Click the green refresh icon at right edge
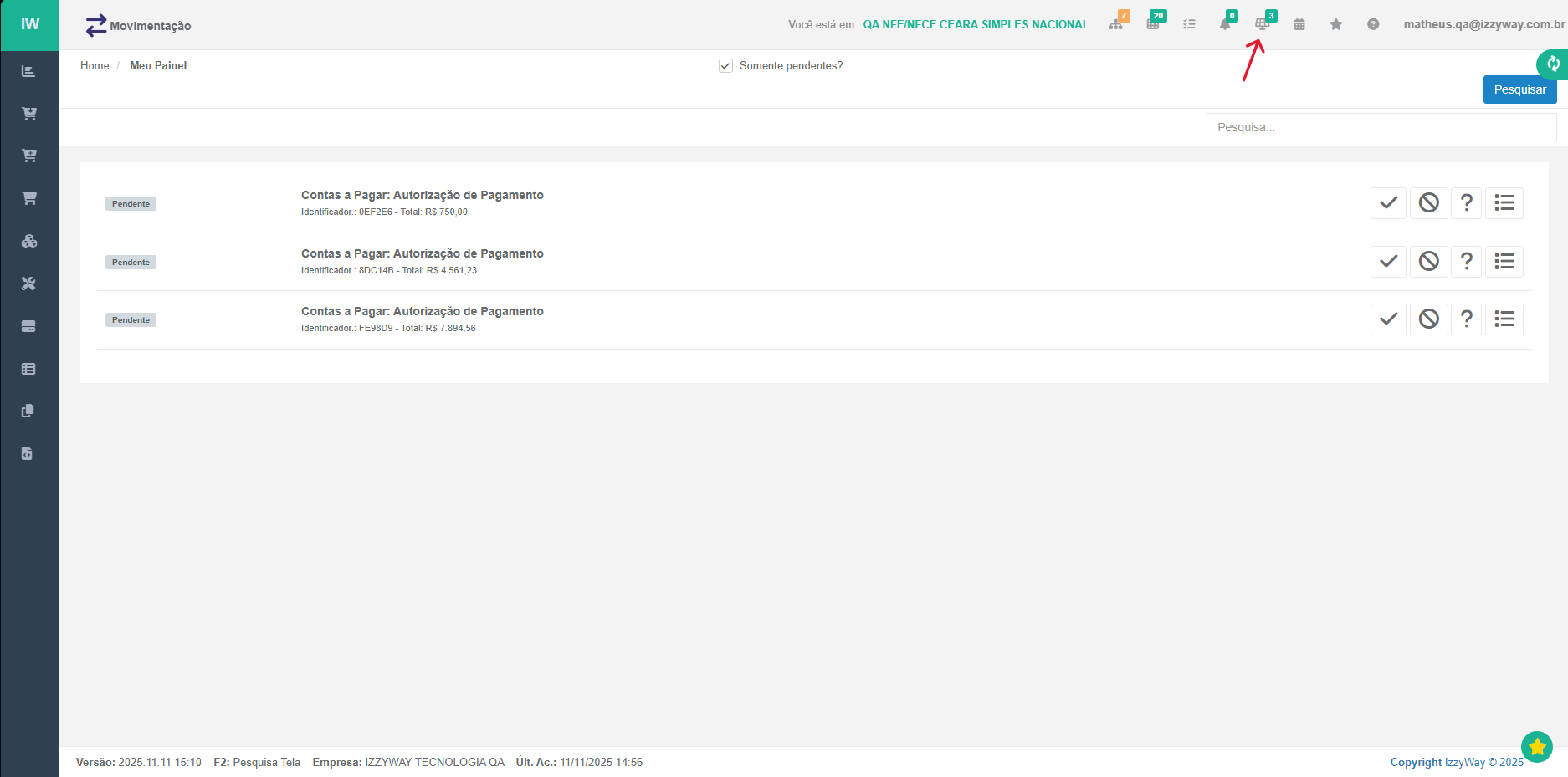This screenshot has height=777, width=1568. click(1553, 64)
